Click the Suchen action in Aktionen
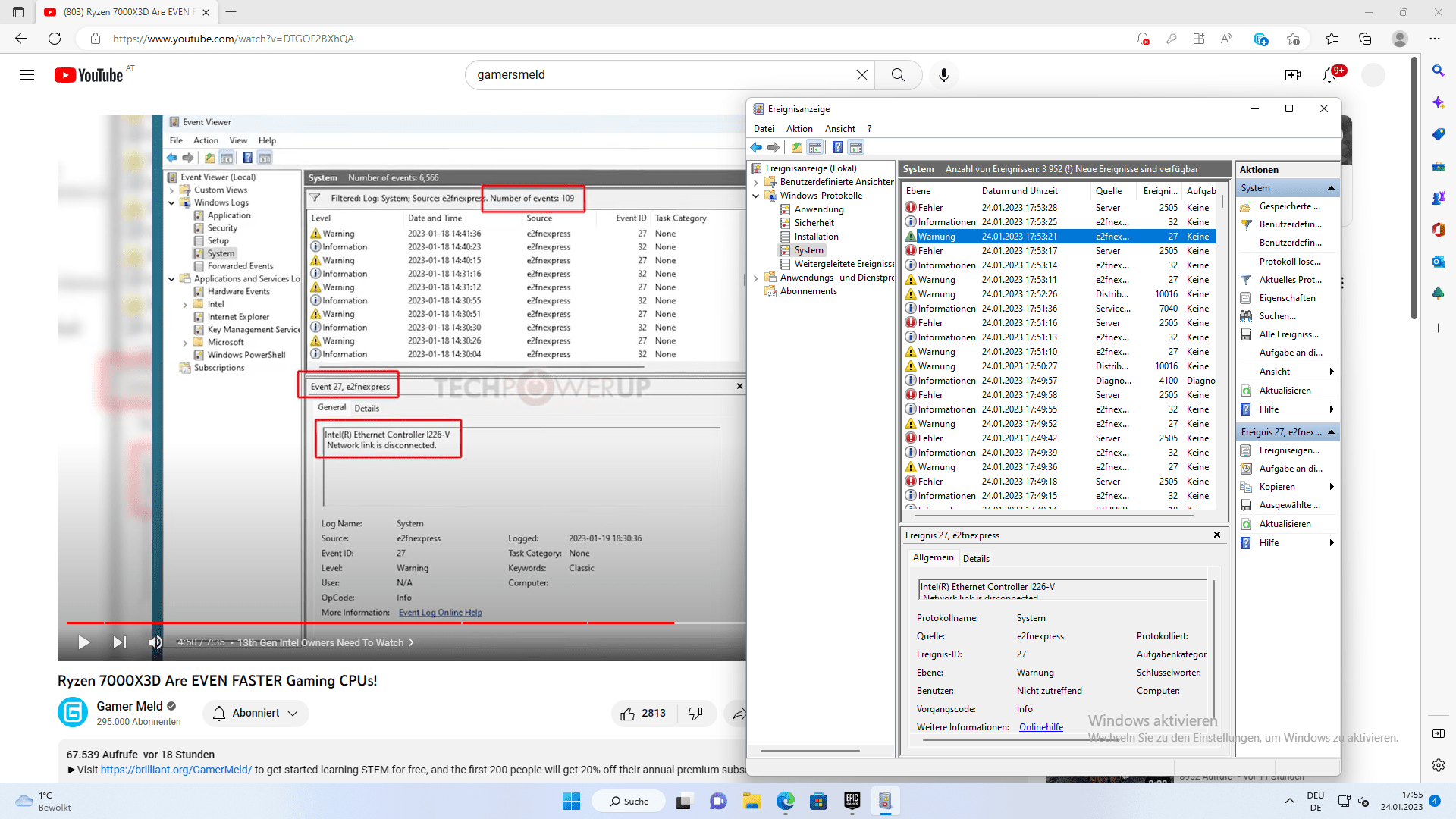This screenshot has height=819, width=1456. tap(1277, 316)
